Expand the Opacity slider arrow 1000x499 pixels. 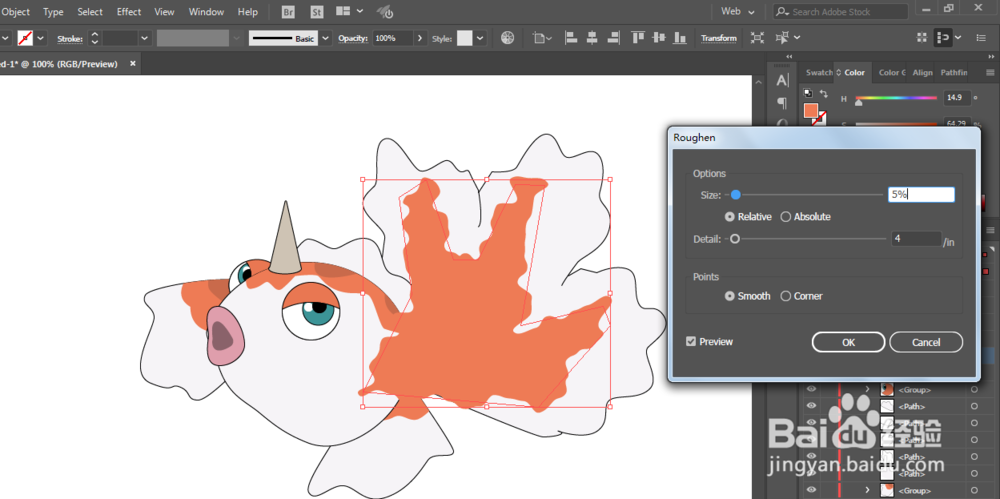(420, 38)
